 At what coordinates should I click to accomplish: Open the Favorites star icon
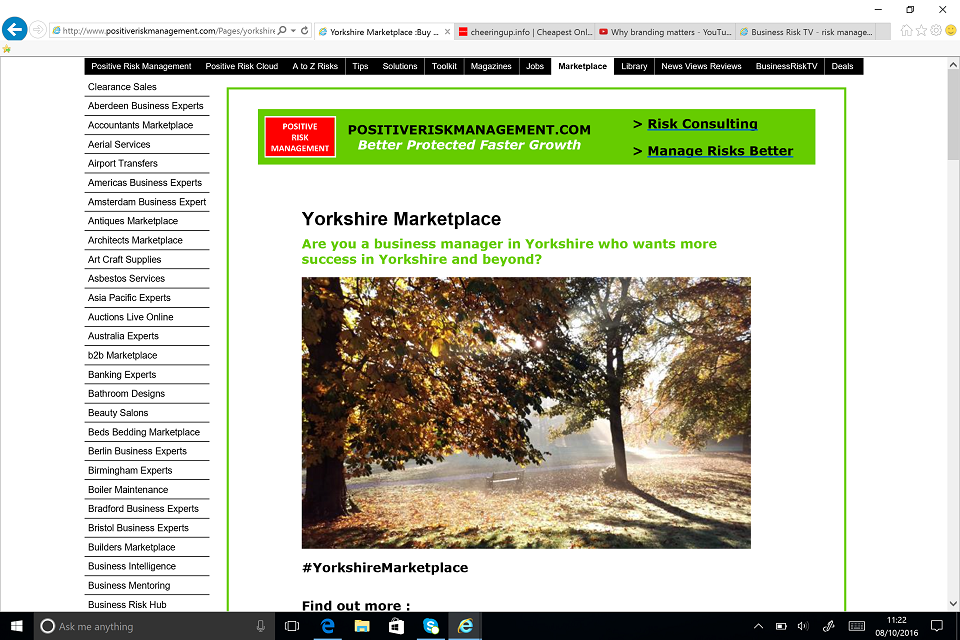click(921, 31)
